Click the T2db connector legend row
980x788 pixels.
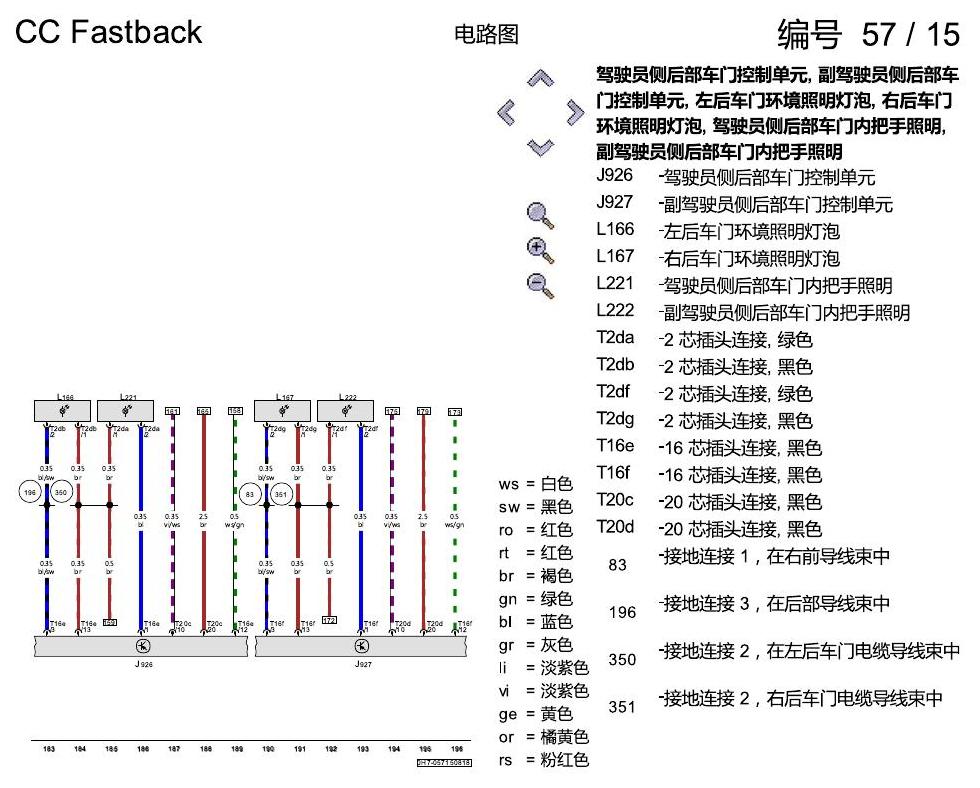tap(704, 366)
